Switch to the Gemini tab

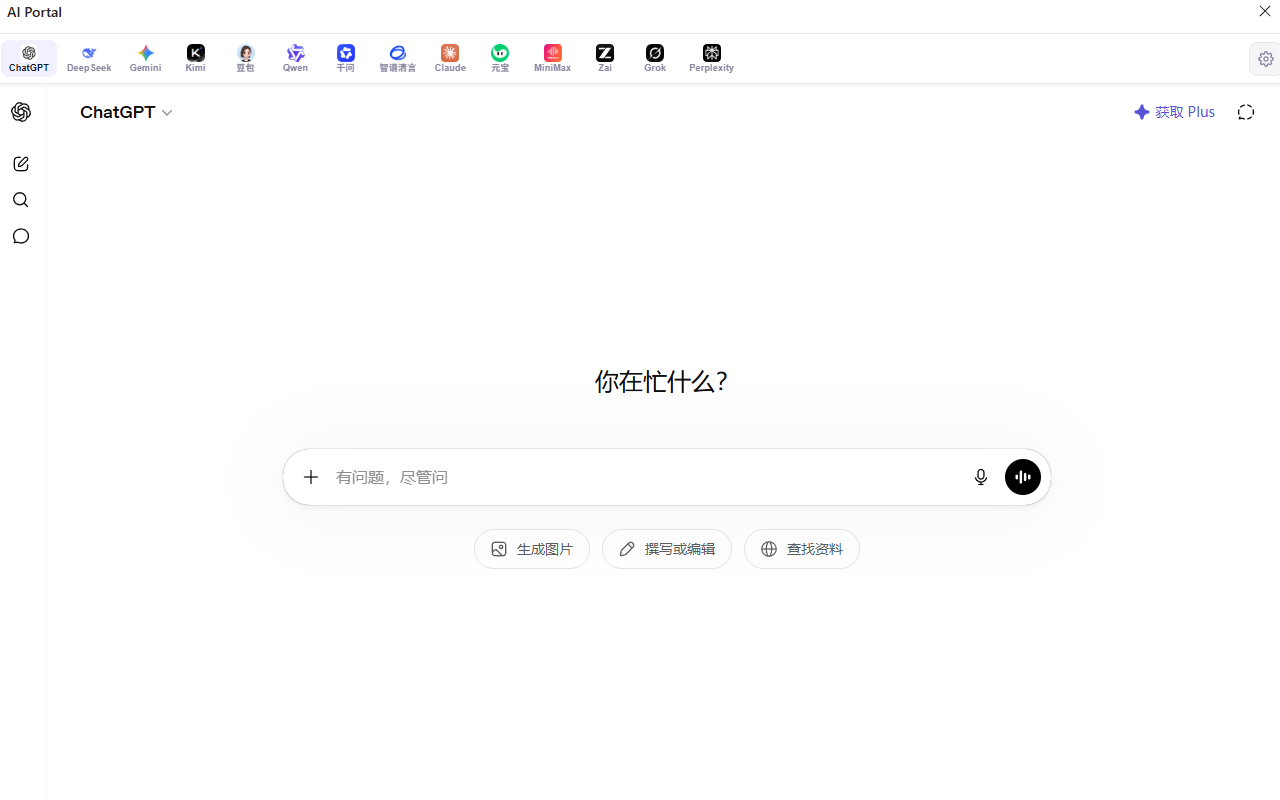click(145, 59)
